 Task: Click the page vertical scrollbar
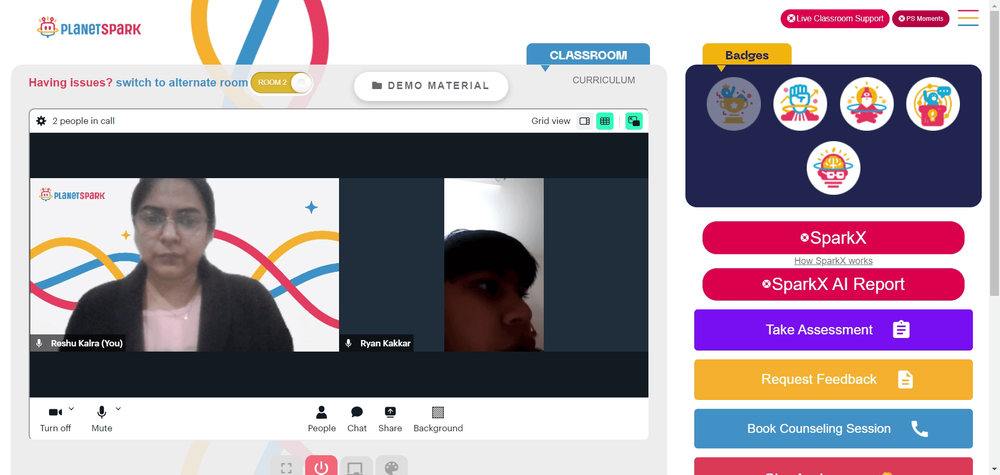[994, 153]
